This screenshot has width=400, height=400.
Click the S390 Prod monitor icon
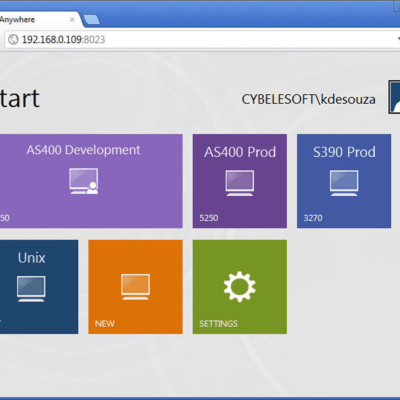tap(344, 183)
